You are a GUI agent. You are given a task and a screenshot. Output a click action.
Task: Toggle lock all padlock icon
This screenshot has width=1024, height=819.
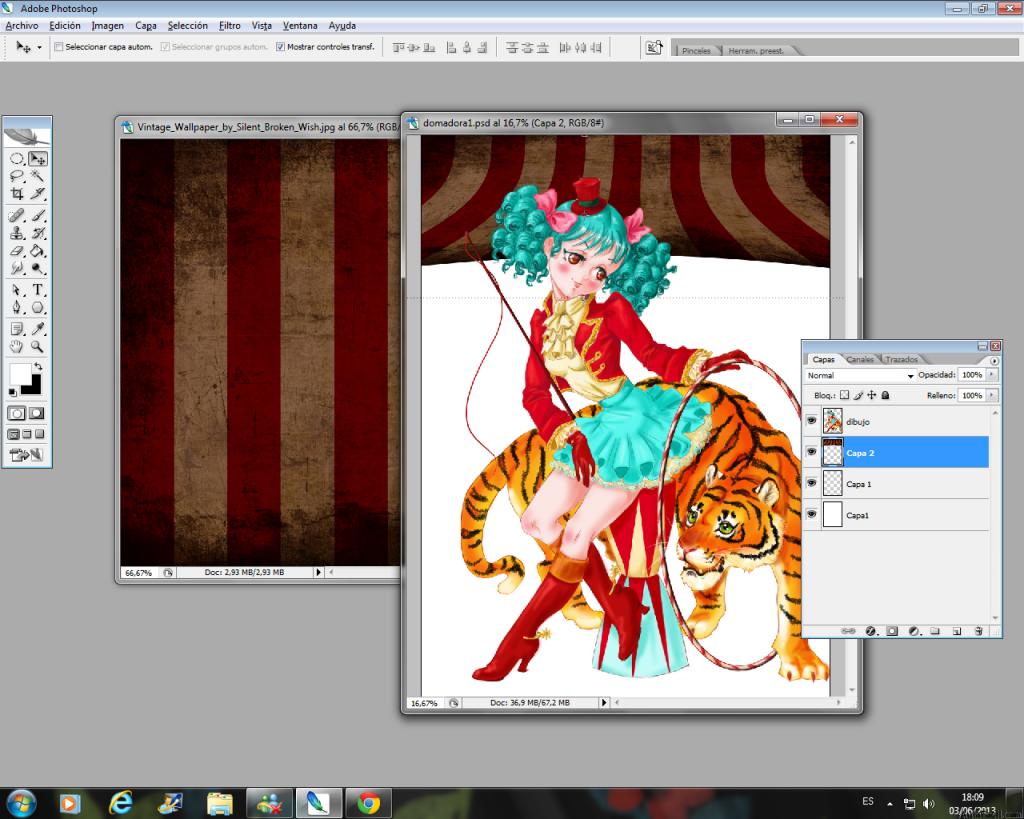(x=886, y=395)
